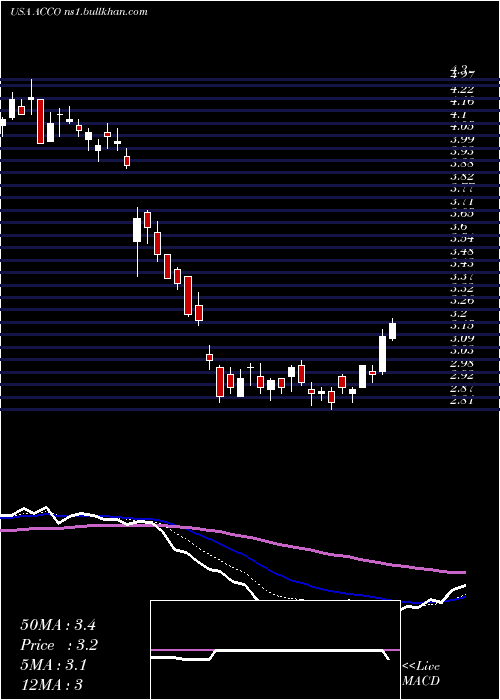Click the '50MA : 3.4' readout
The image size is (500, 700).
pyautogui.click(x=58, y=625)
